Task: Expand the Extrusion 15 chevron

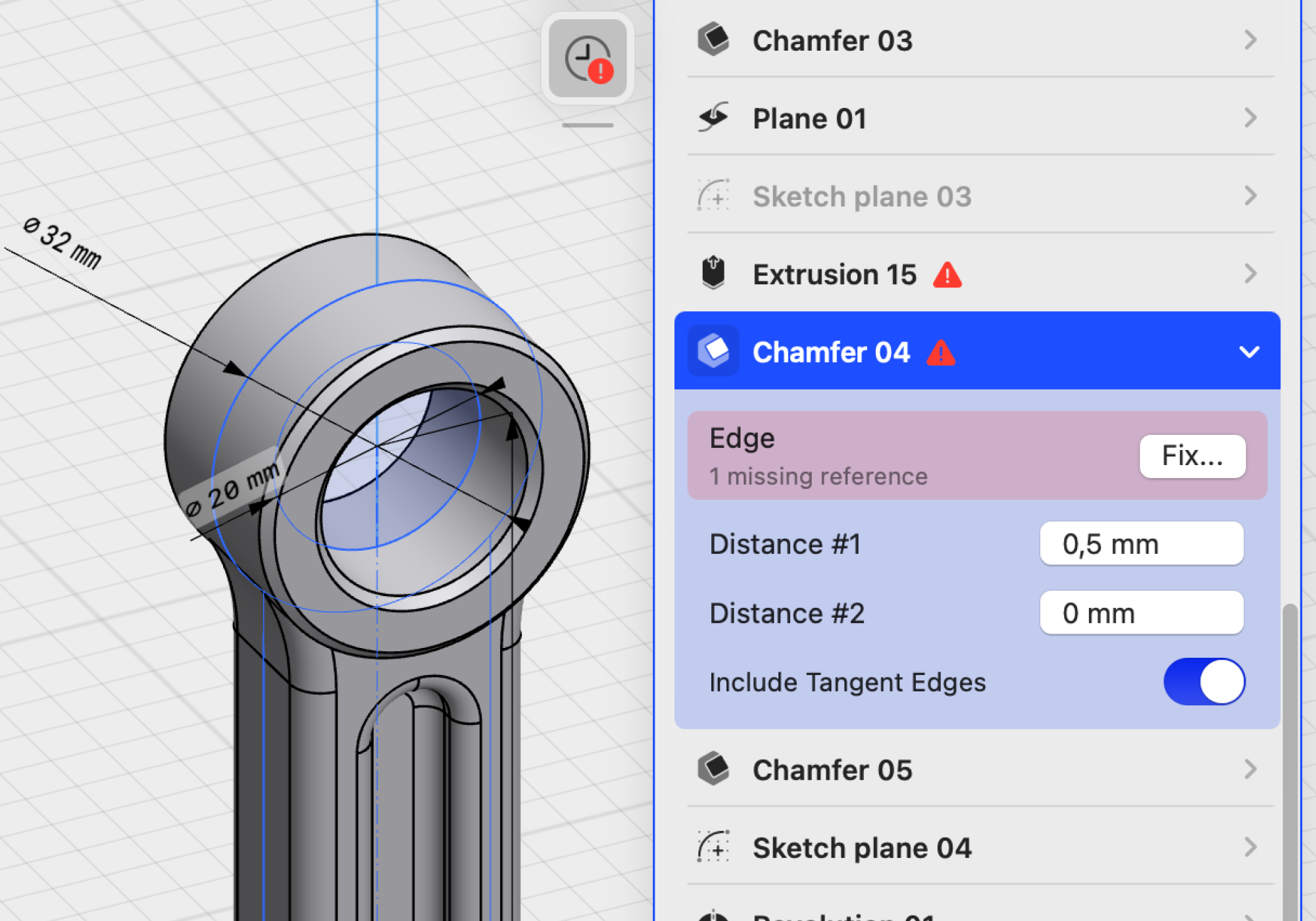Action: tap(1250, 273)
